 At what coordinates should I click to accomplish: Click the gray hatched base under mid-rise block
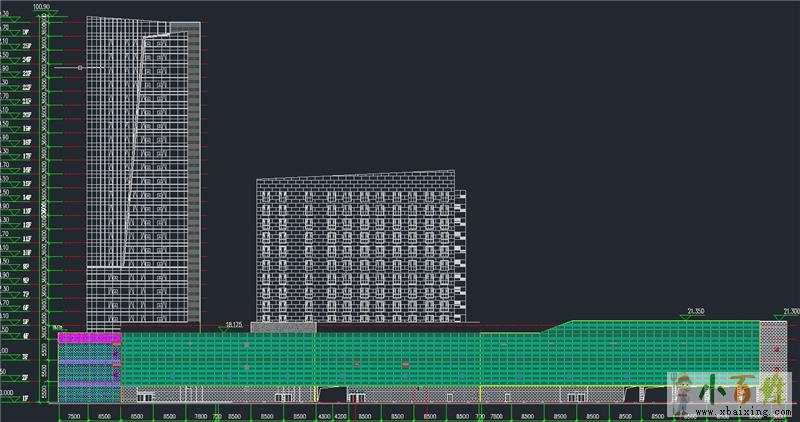[x=284, y=326]
